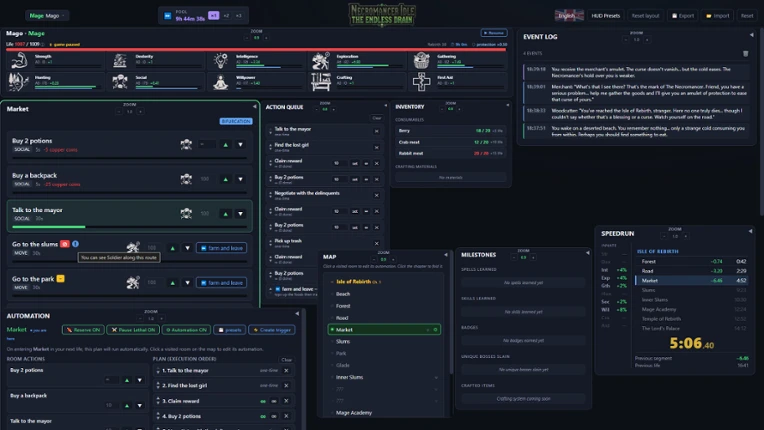
Task: Click the blue fast-forward icon in Pool
Action: 168,16
